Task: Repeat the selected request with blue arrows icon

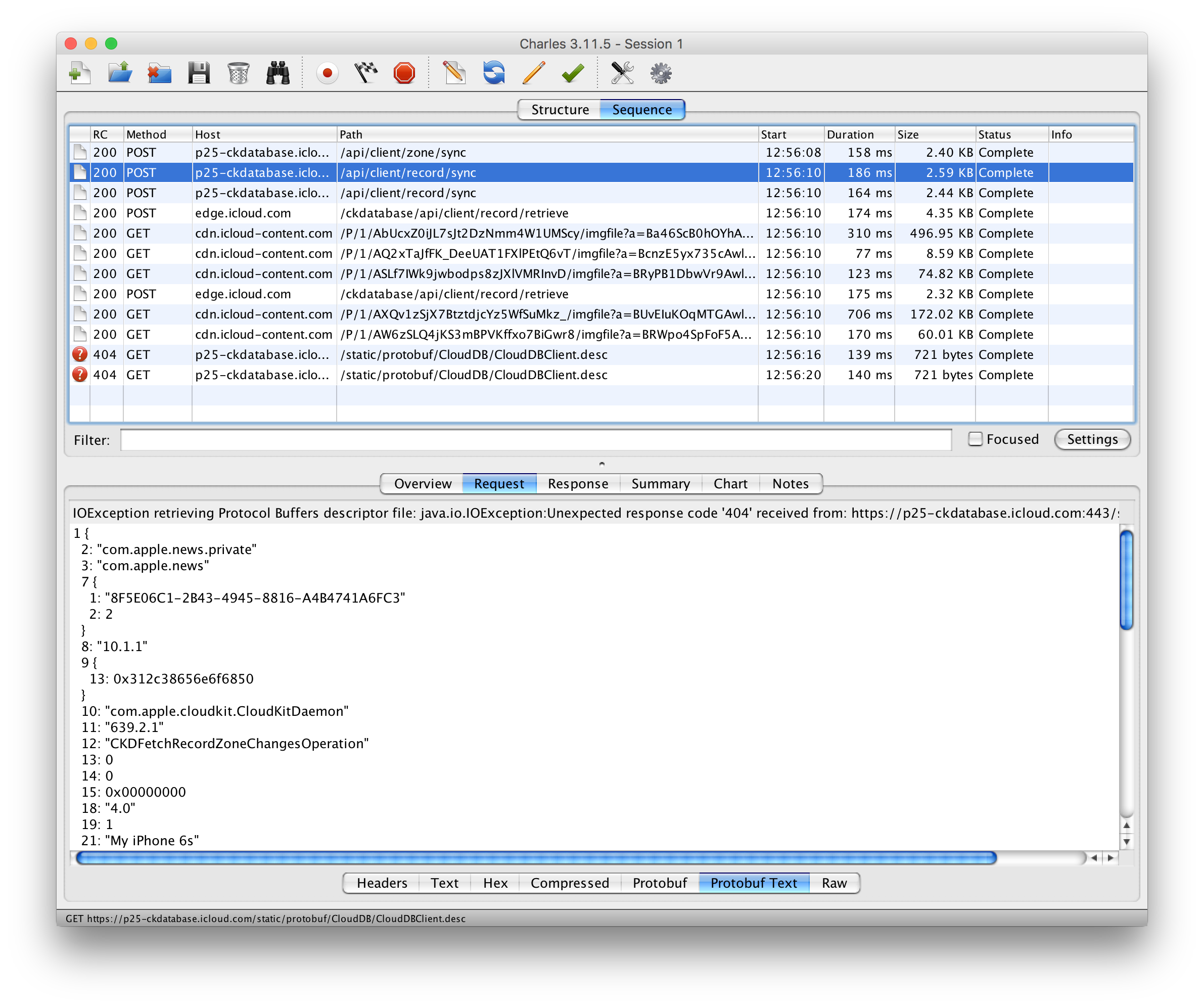Action: point(494,73)
